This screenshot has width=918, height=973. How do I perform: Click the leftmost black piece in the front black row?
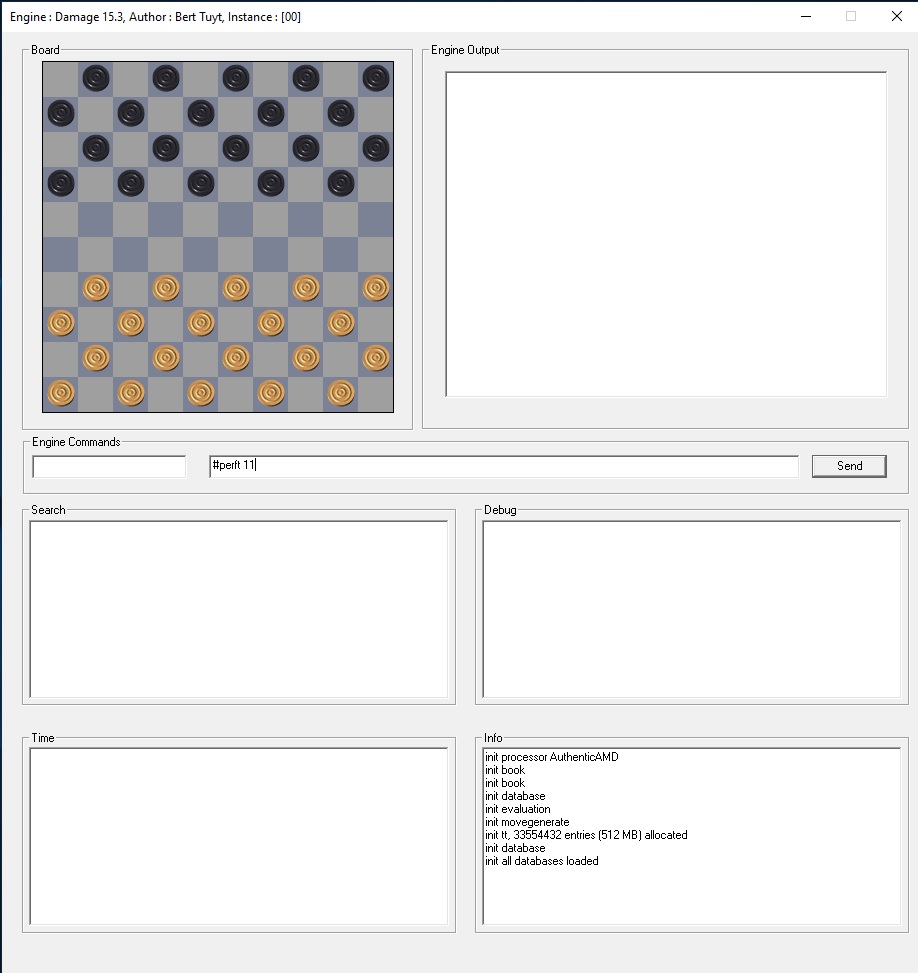pos(61,183)
